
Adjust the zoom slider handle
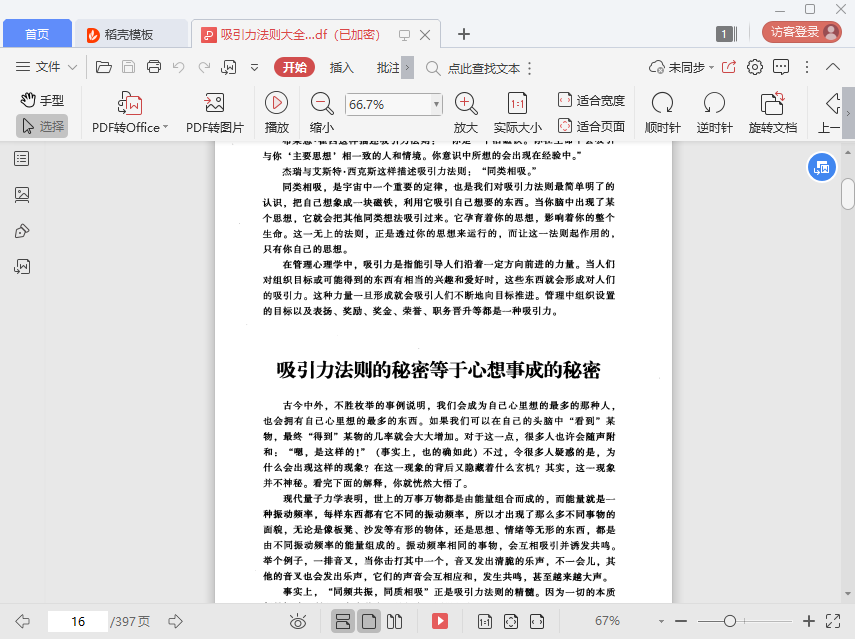[730, 621]
